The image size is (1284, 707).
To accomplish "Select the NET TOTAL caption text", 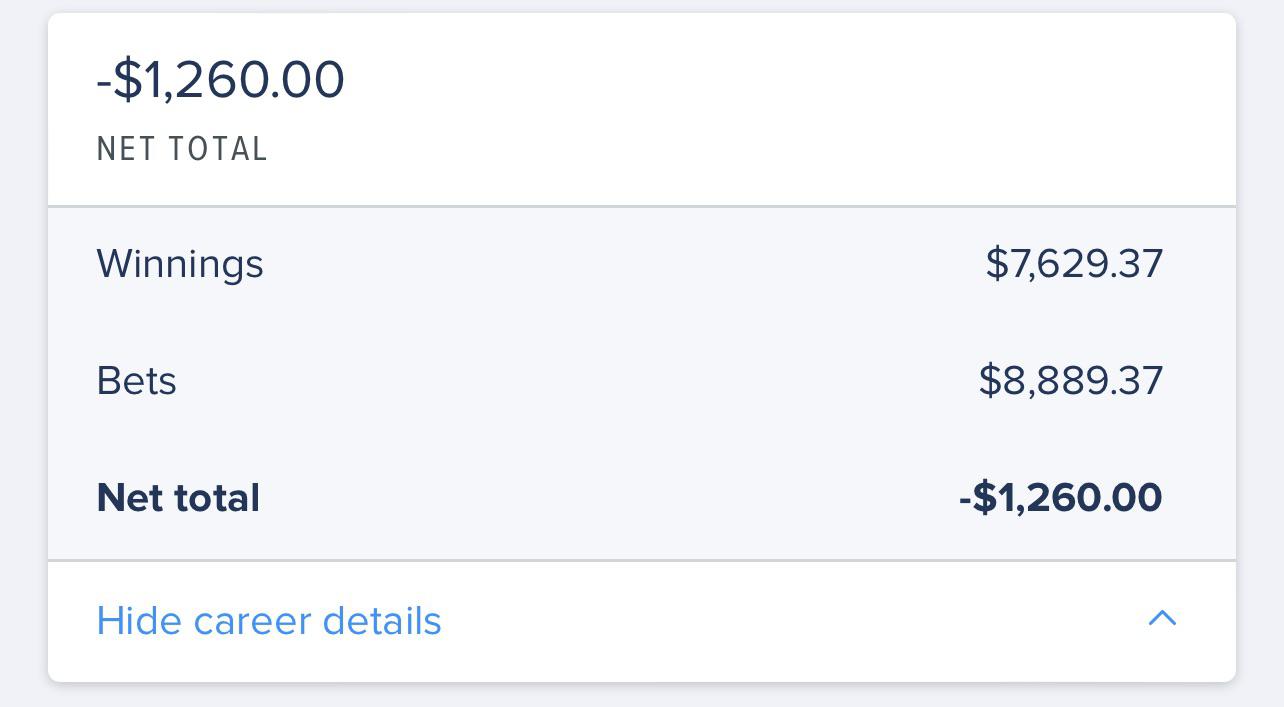I will [182, 148].
